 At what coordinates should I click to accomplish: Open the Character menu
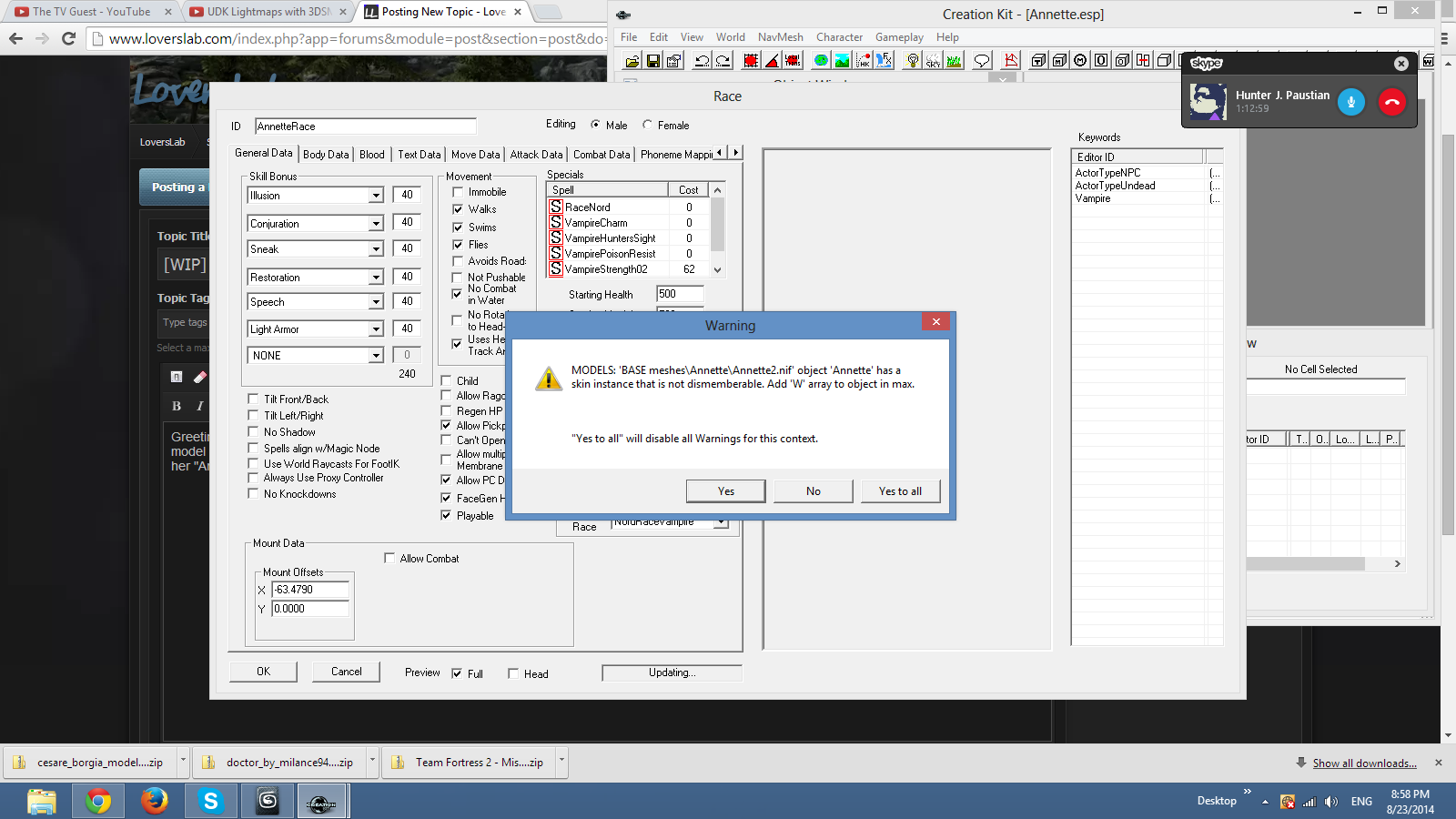coord(839,37)
